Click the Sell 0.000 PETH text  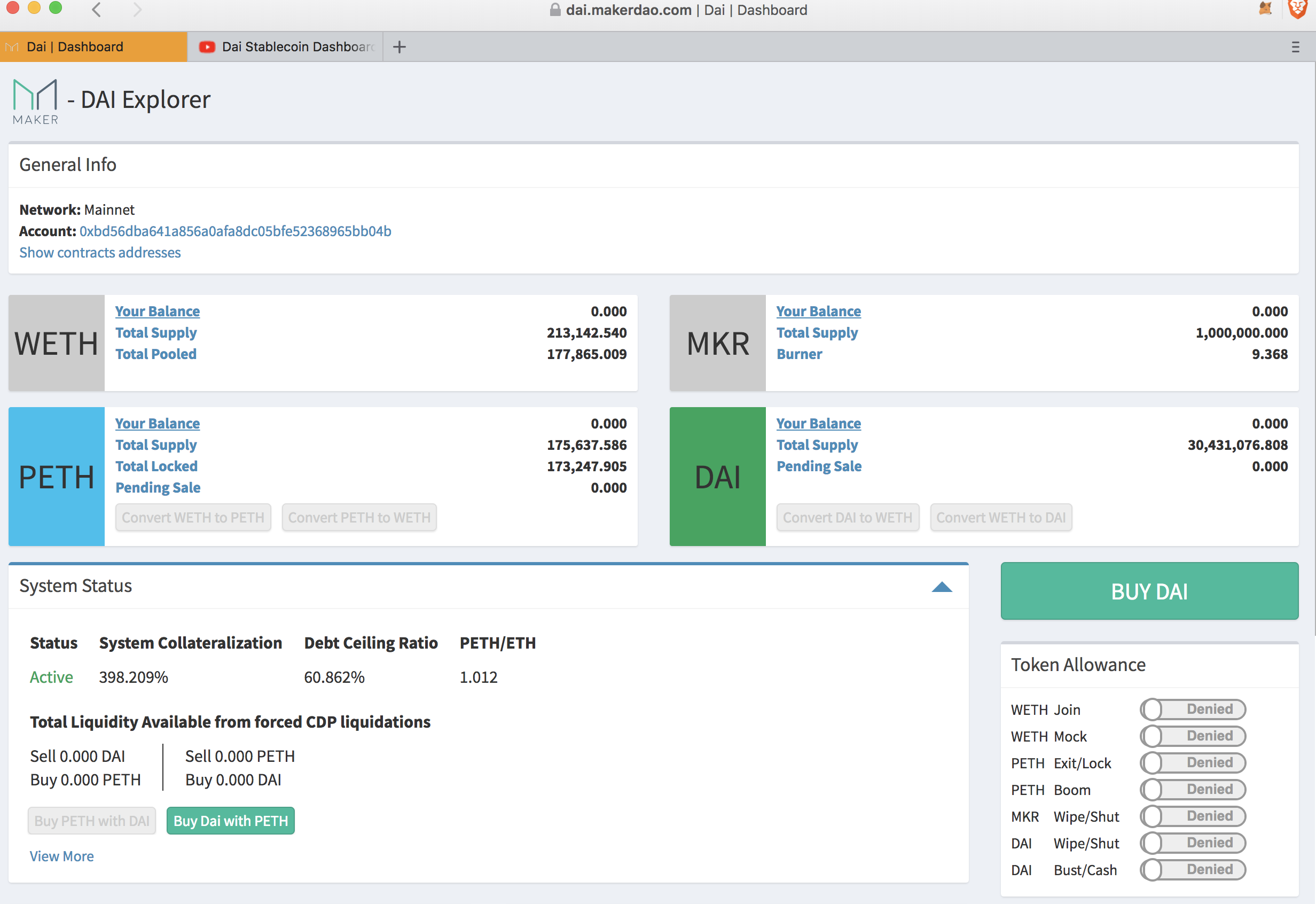240,756
